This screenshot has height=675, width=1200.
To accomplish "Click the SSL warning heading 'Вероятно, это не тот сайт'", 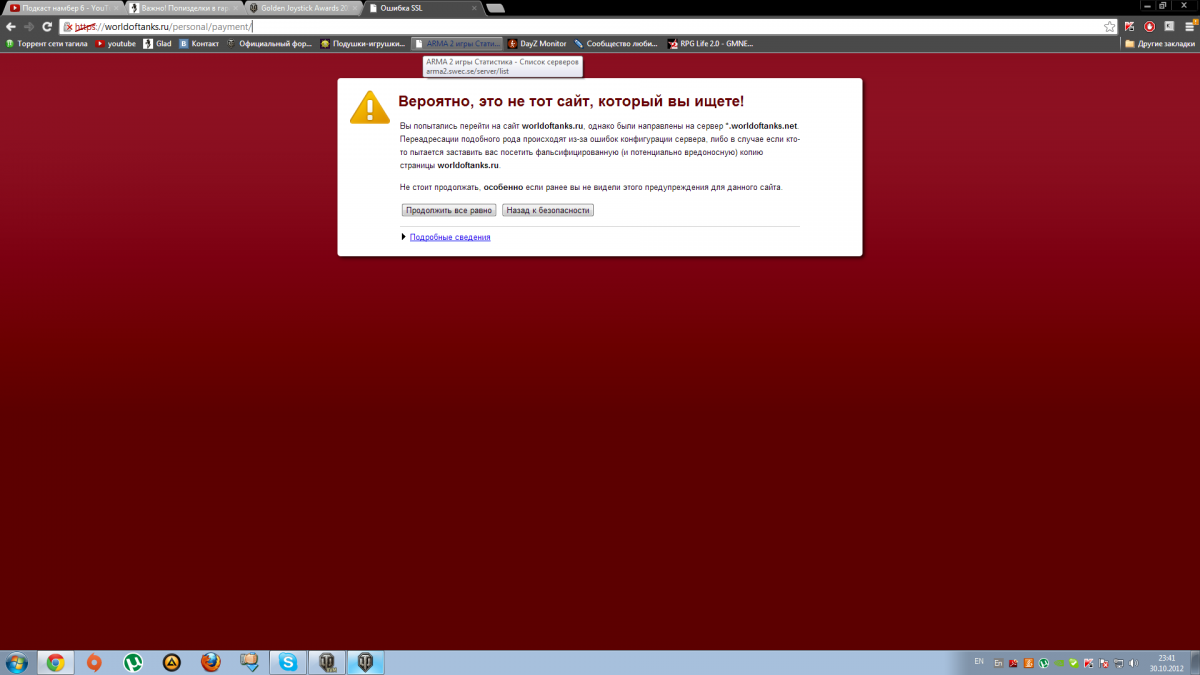I will coord(571,102).
